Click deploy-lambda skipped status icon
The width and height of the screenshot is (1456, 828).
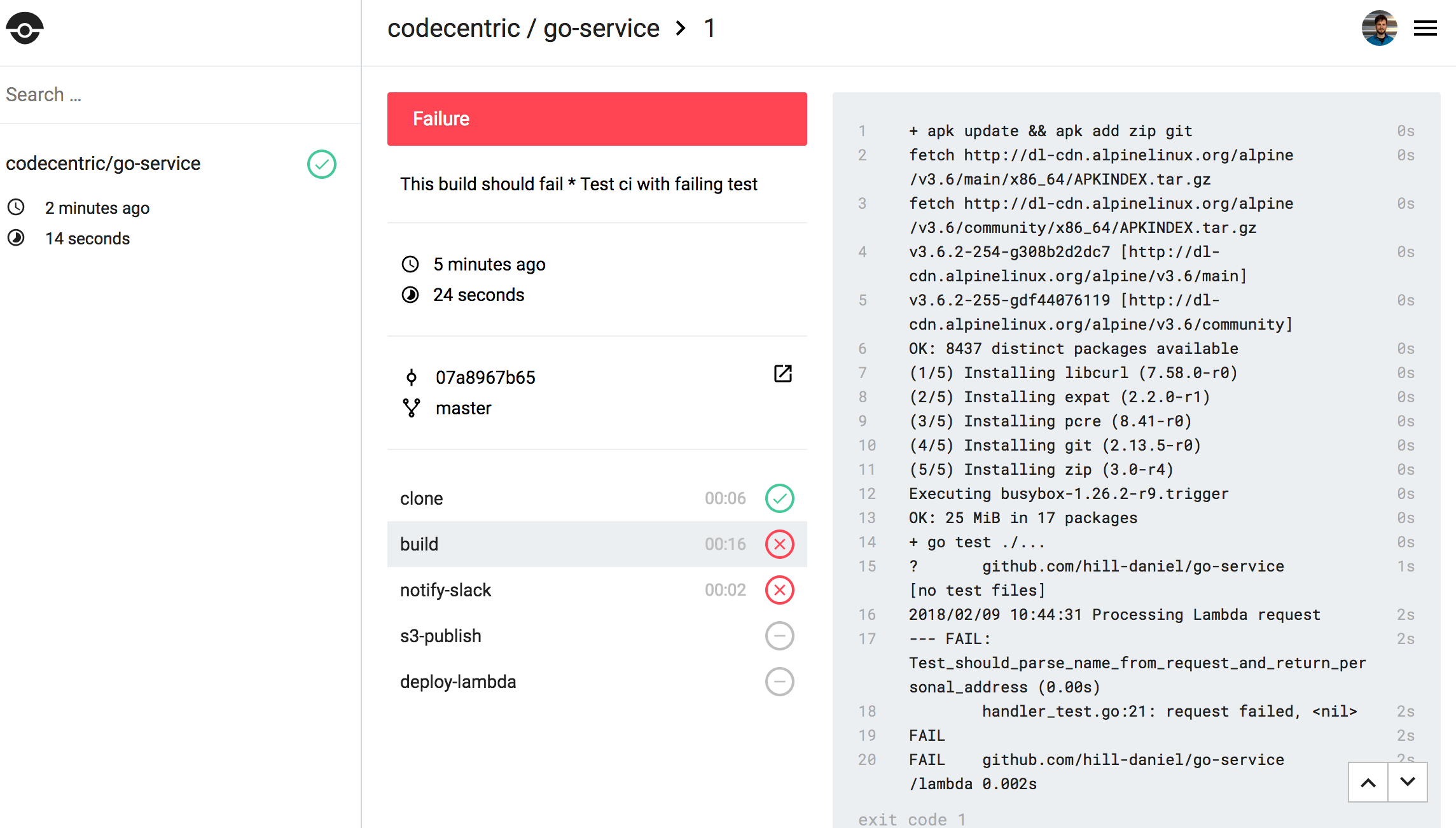(779, 682)
